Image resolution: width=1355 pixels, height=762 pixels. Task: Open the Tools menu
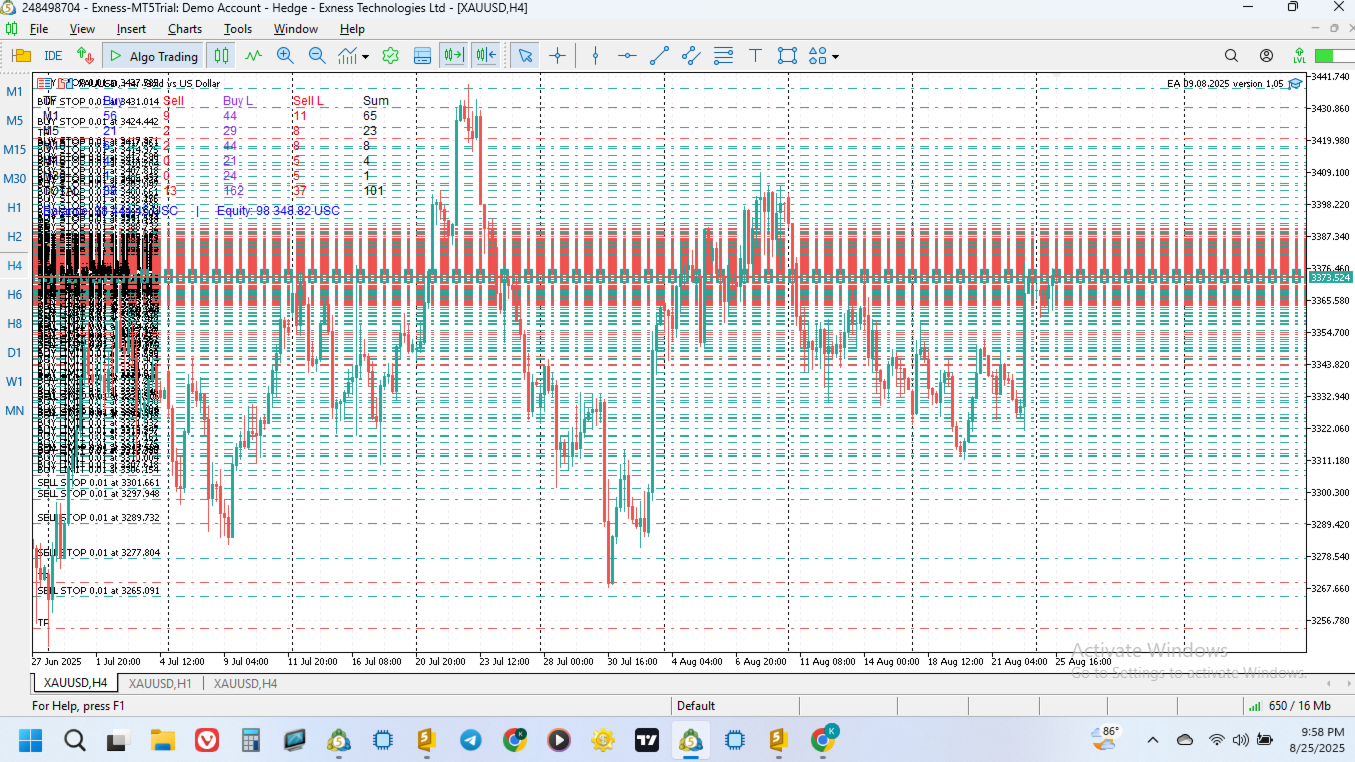(238, 29)
